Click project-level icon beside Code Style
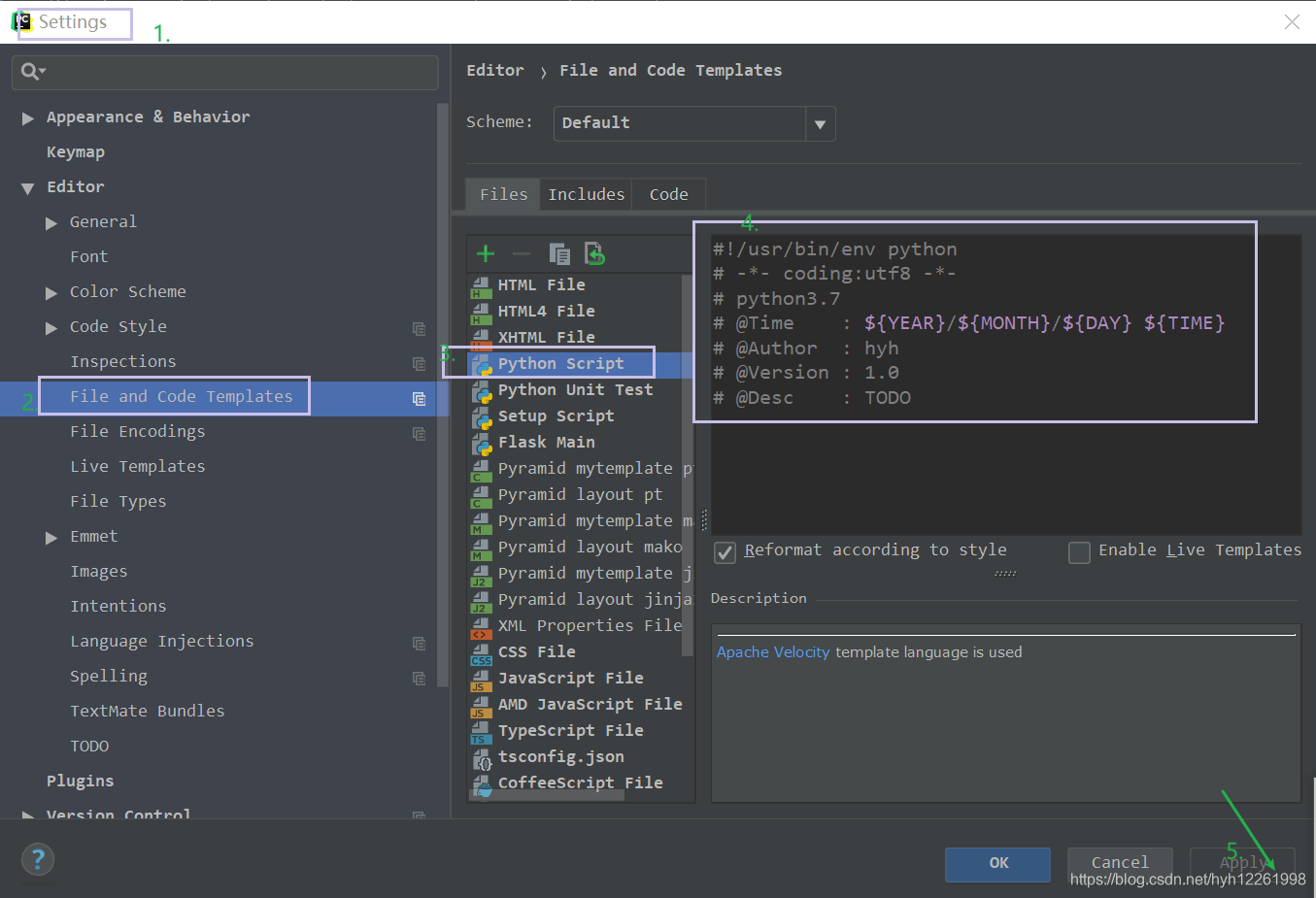This screenshot has height=898, width=1316. click(419, 328)
